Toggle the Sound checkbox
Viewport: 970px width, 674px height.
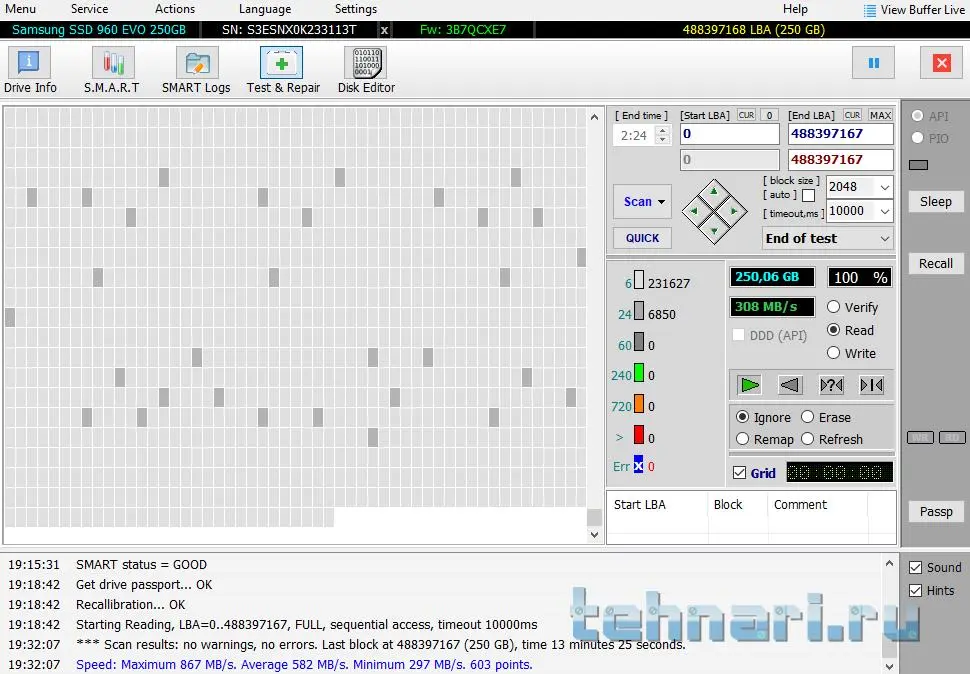click(916, 568)
